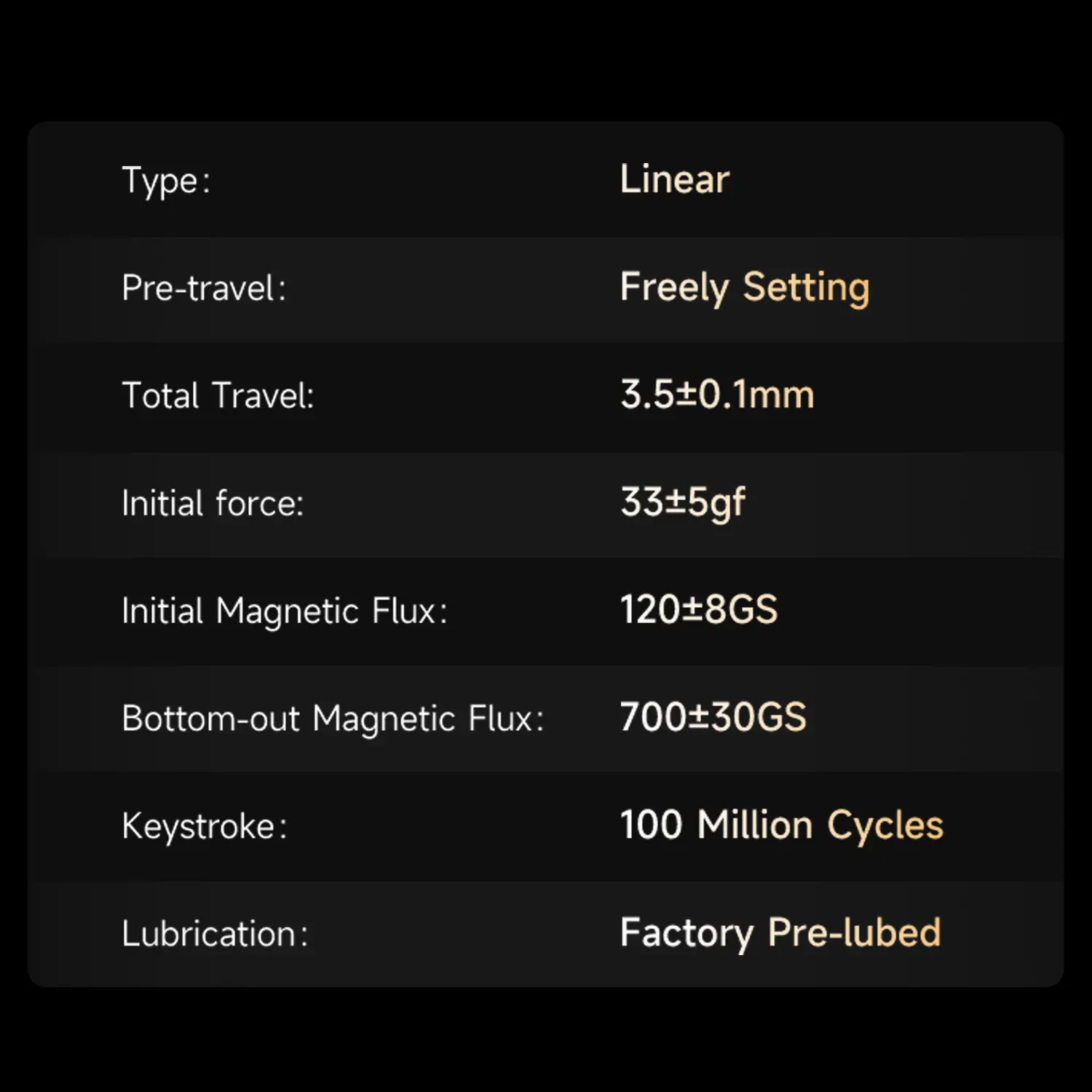Select the '33±5gf' force value
The image size is (1092, 1092).
683,502
